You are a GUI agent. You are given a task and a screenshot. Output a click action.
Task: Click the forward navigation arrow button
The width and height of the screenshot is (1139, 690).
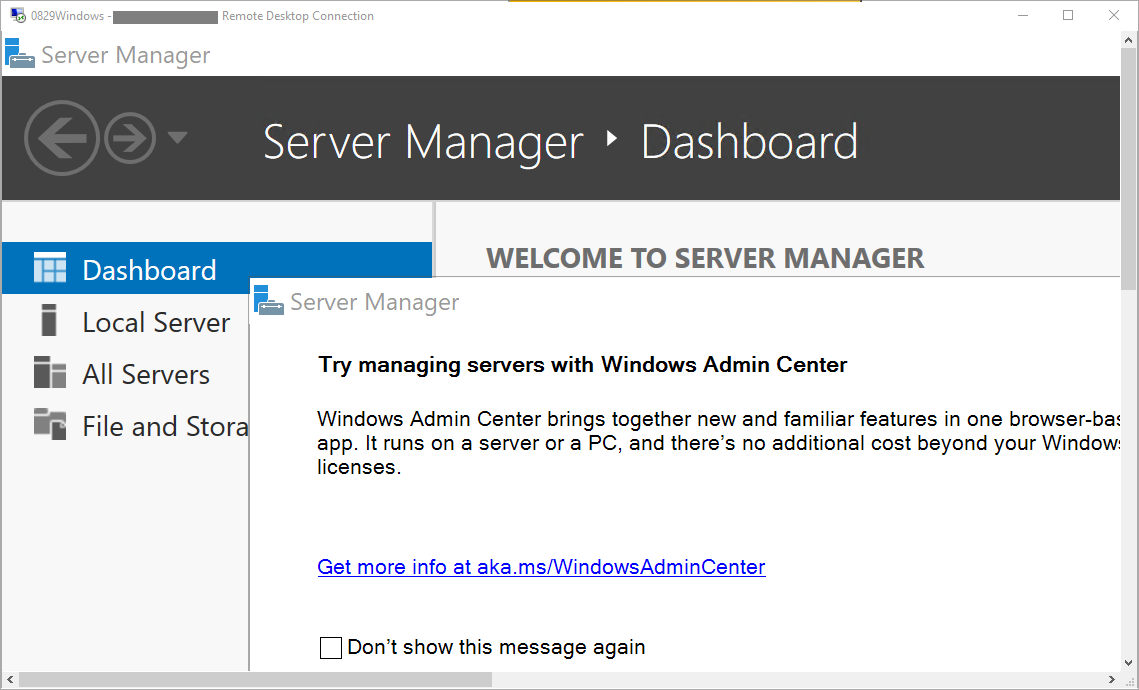(130, 138)
